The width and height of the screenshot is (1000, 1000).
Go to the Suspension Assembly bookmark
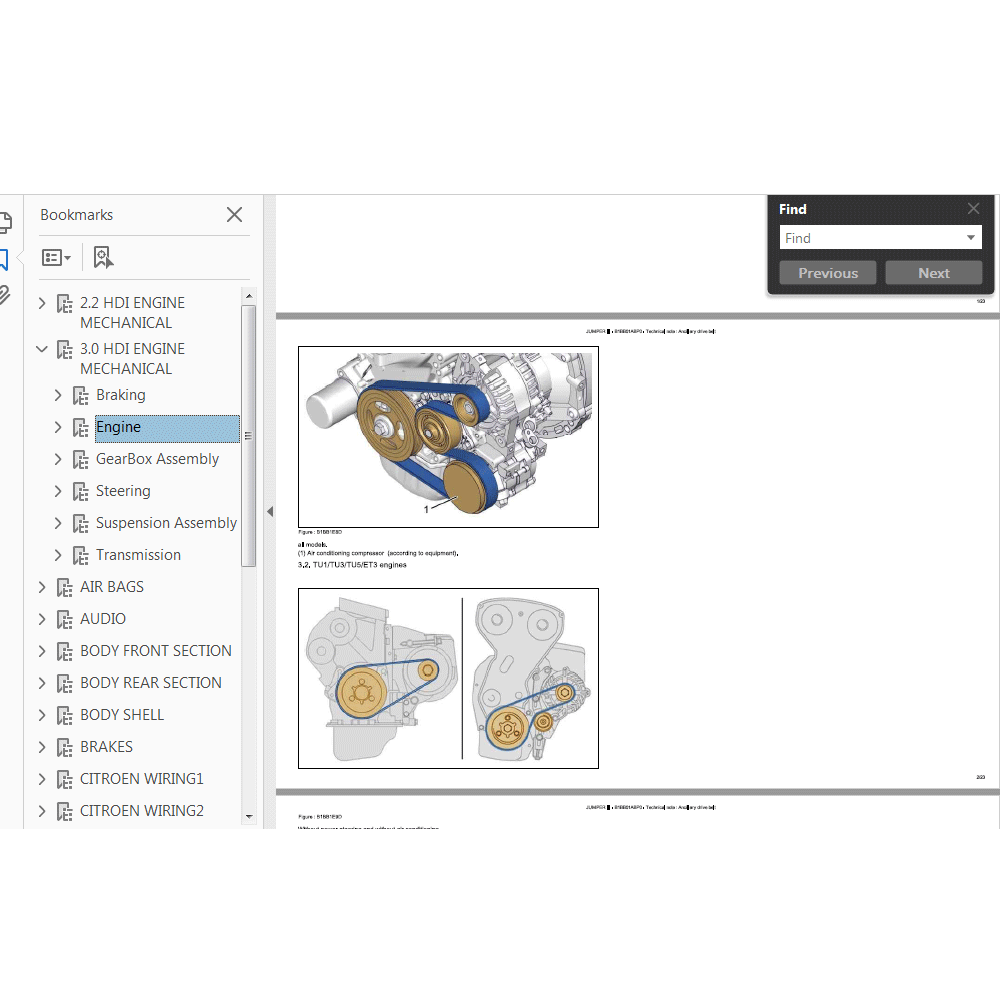166,523
